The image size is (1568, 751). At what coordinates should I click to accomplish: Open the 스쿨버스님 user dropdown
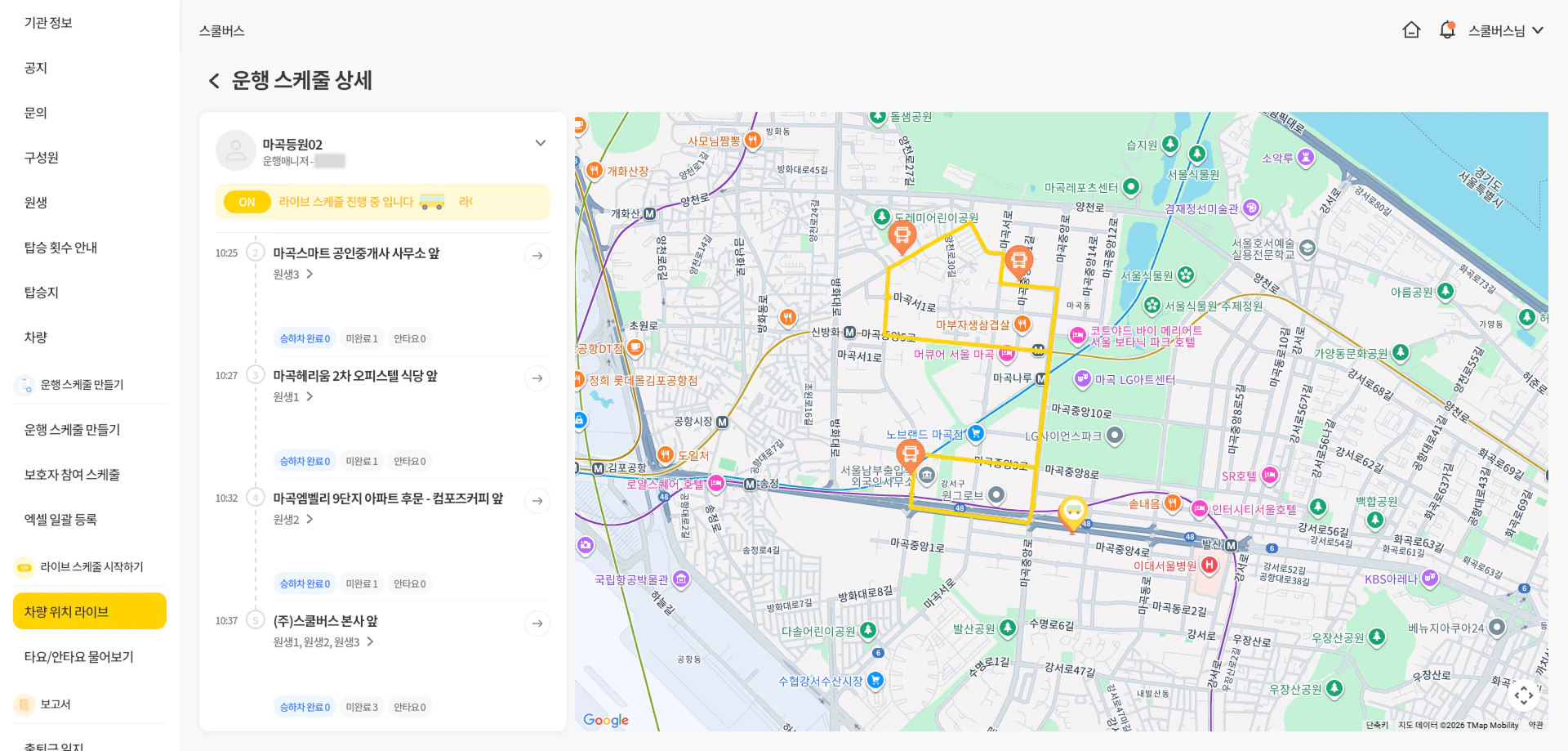(1505, 30)
